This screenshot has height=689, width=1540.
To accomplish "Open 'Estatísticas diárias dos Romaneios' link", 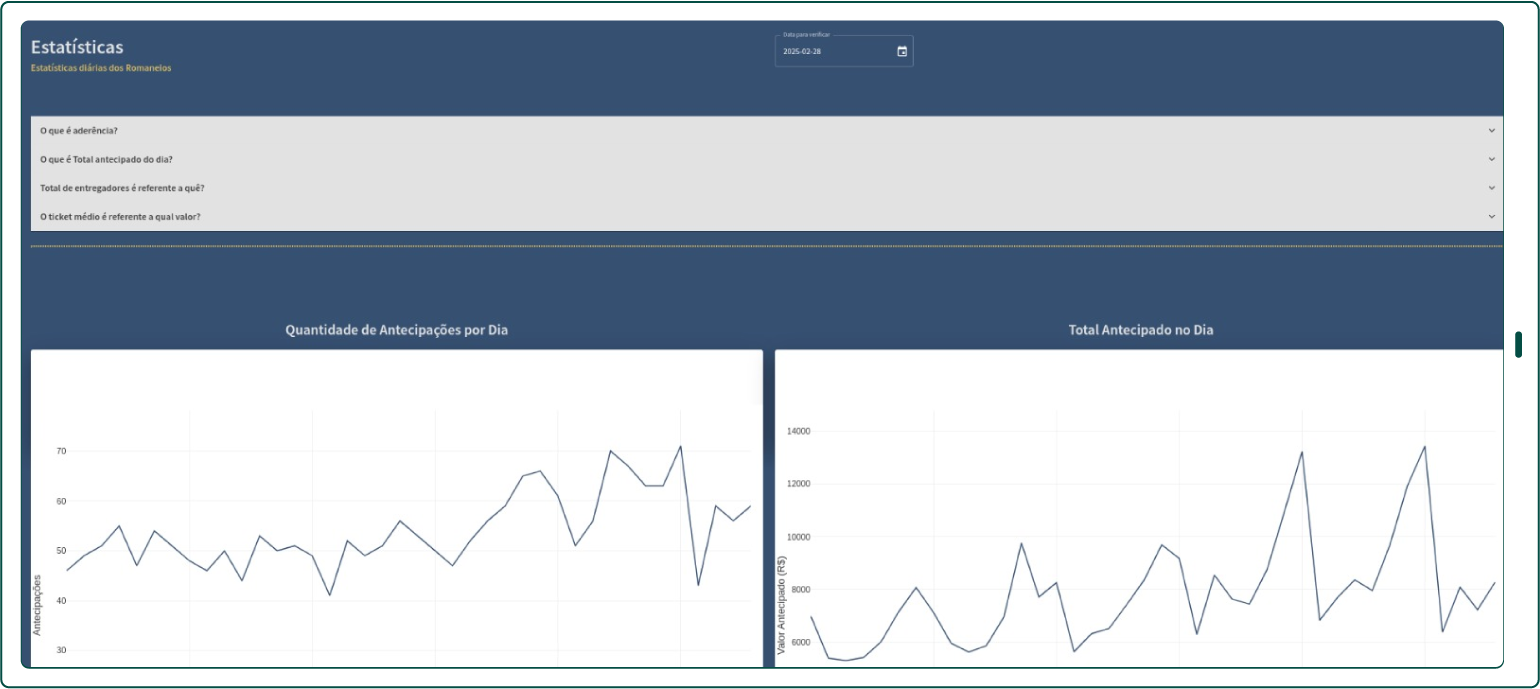I will click(x=101, y=68).
